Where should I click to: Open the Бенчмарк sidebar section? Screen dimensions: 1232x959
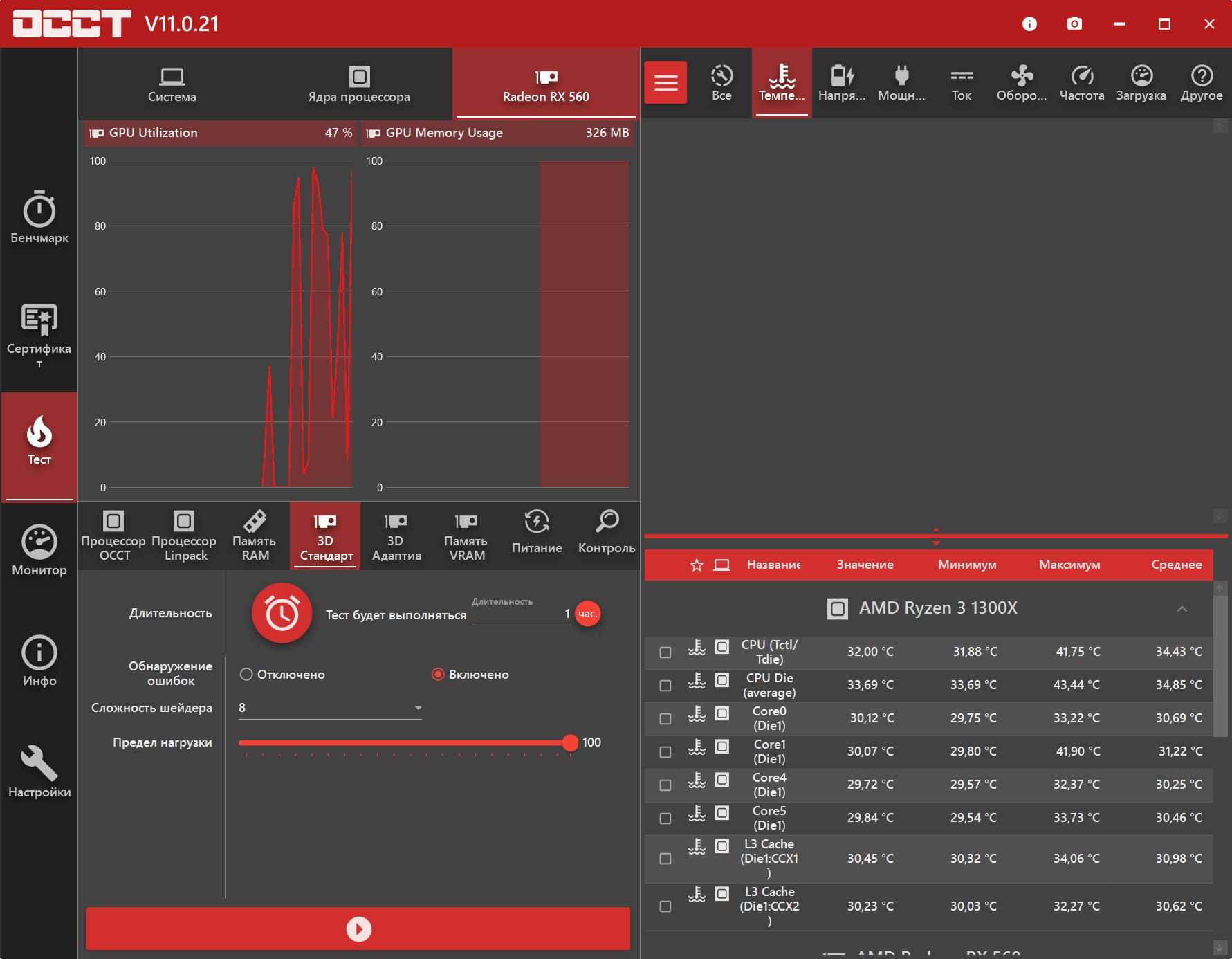(x=39, y=217)
